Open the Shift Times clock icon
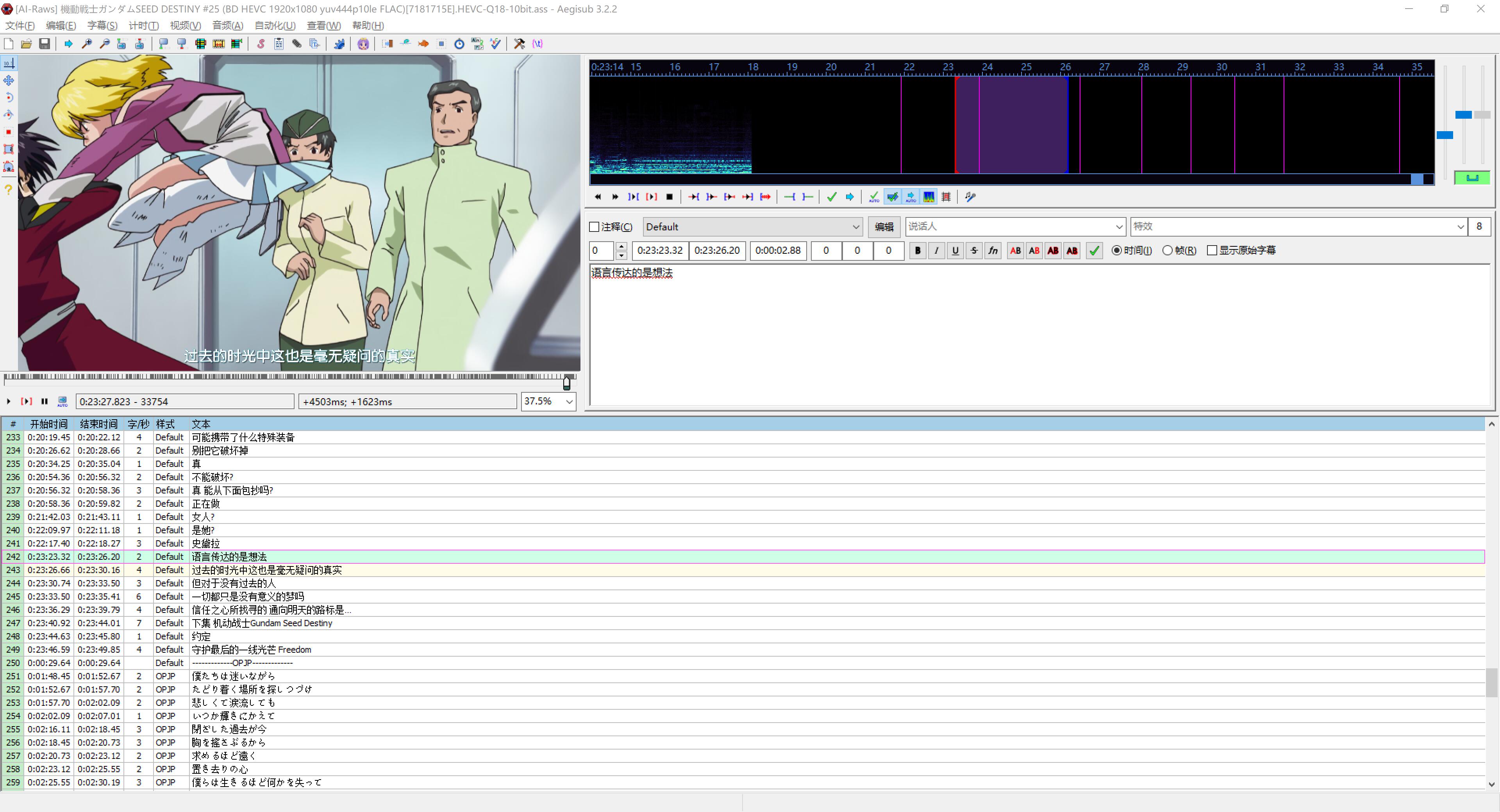The width and height of the screenshot is (1500, 812). coord(459,44)
